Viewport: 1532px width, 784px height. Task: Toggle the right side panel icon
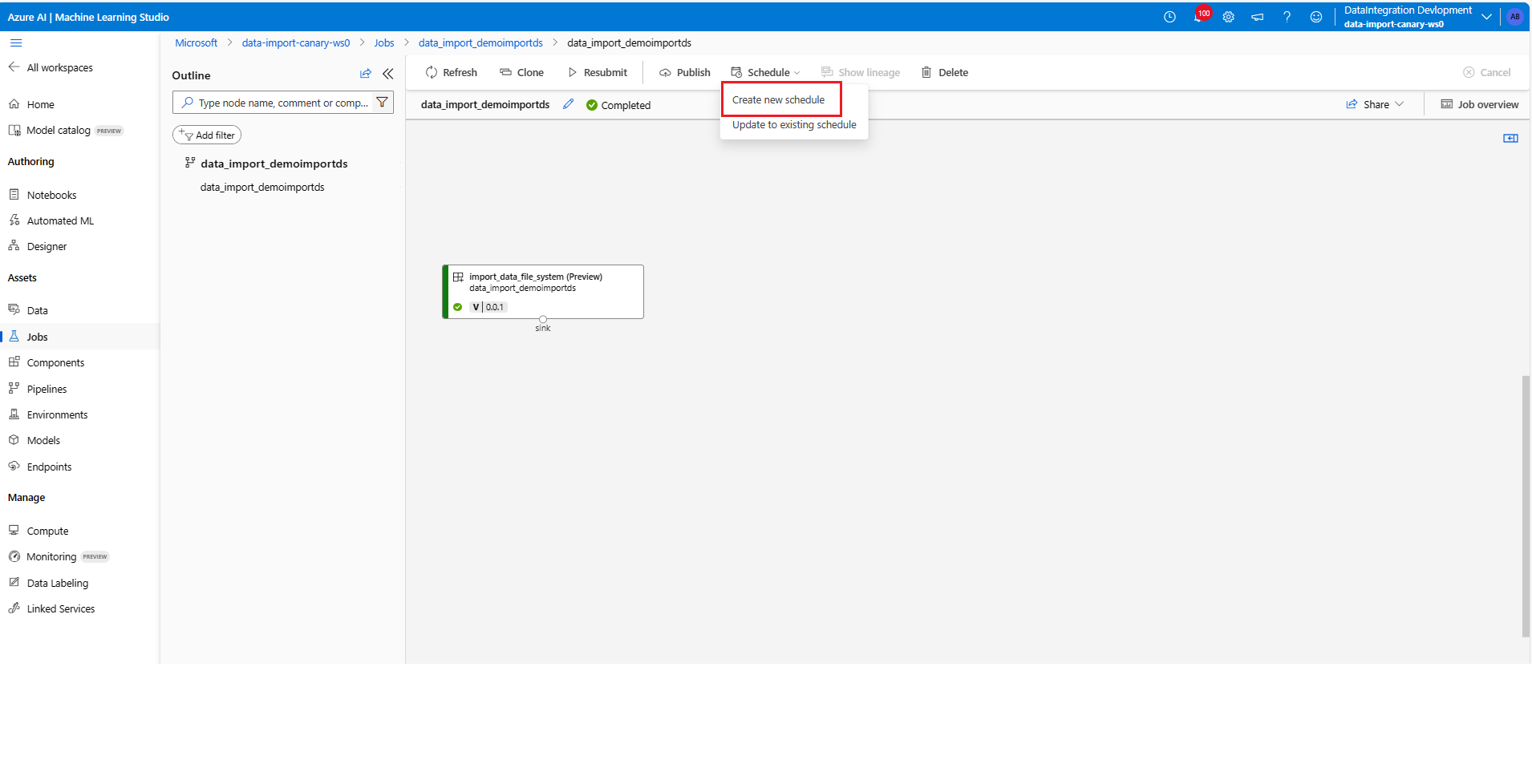[x=1510, y=139]
